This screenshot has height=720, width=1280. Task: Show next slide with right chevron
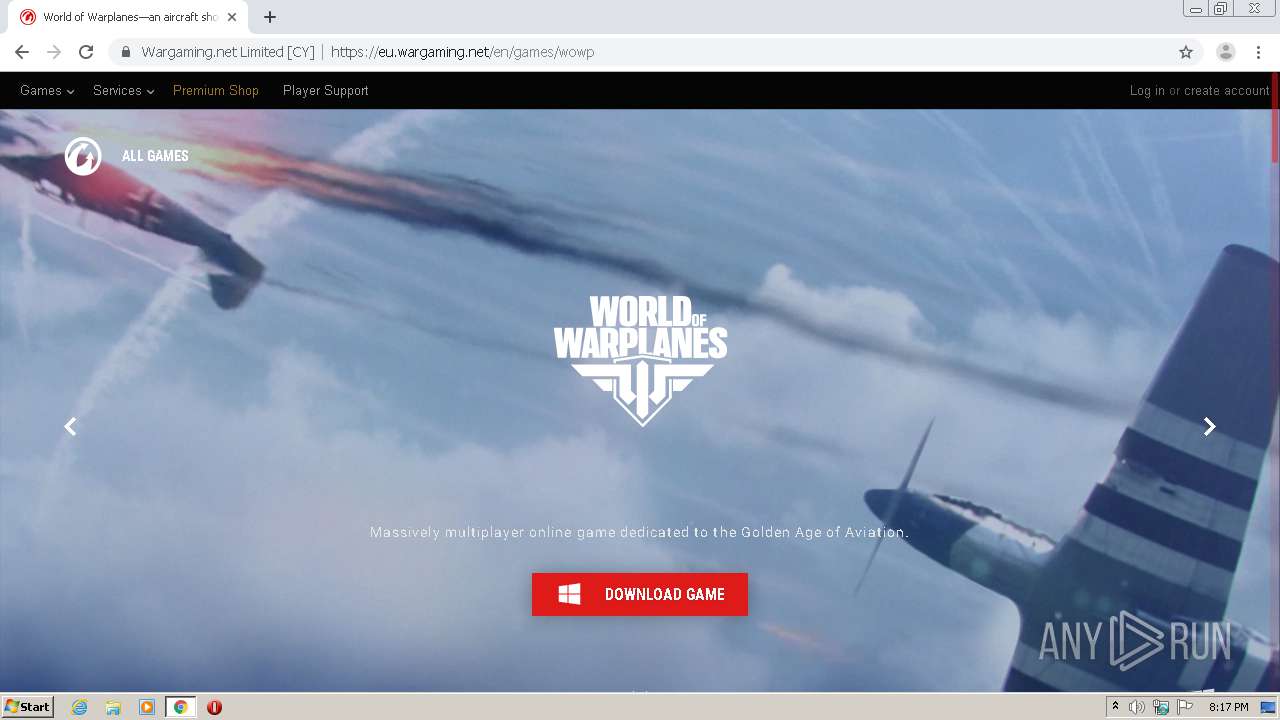(1209, 427)
